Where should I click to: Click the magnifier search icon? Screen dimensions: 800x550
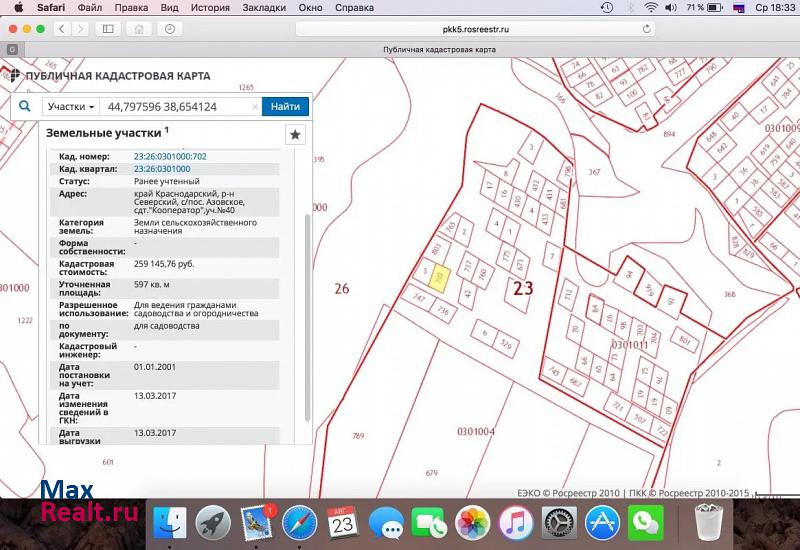(25, 106)
